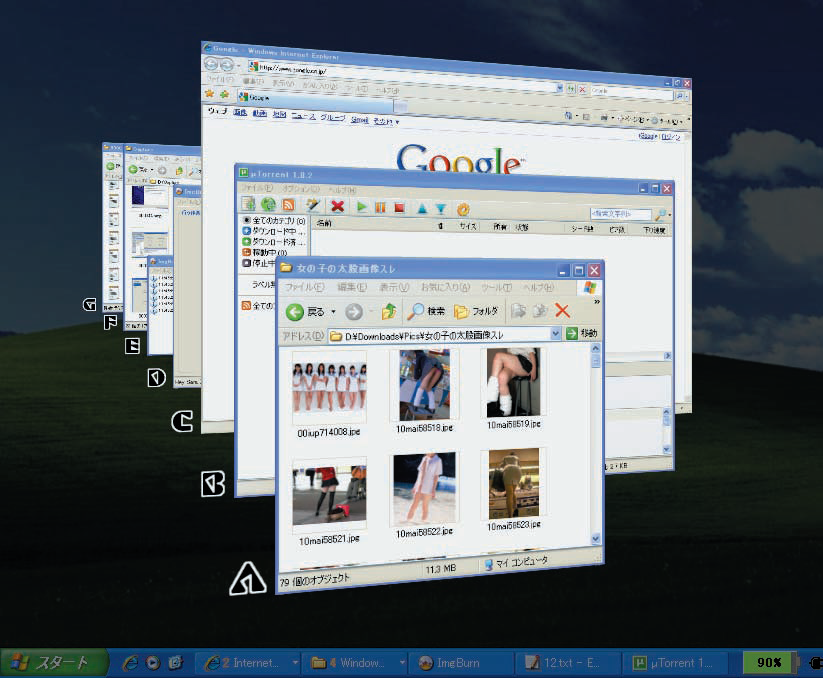
Task: Click the ニュース link on Google page
Action: click(x=304, y=116)
